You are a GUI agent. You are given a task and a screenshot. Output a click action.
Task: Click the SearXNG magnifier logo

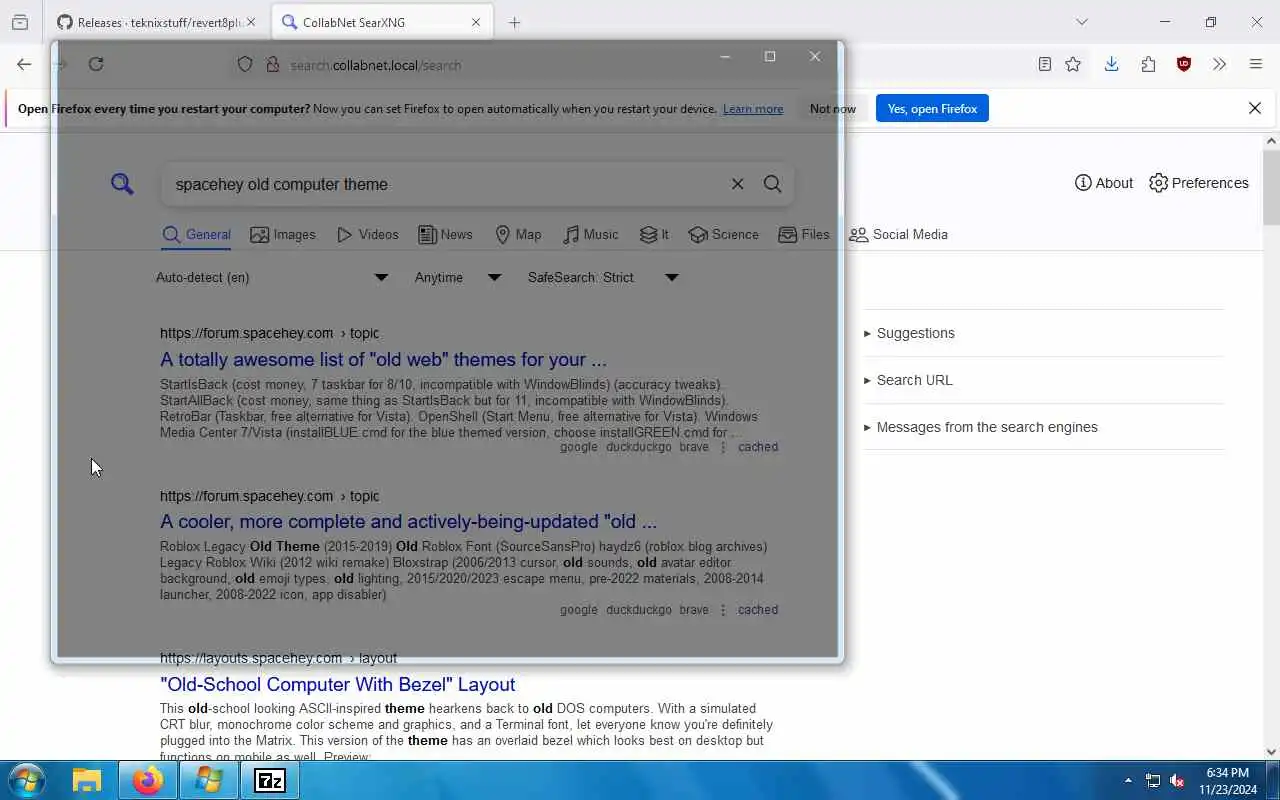click(x=122, y=183)
